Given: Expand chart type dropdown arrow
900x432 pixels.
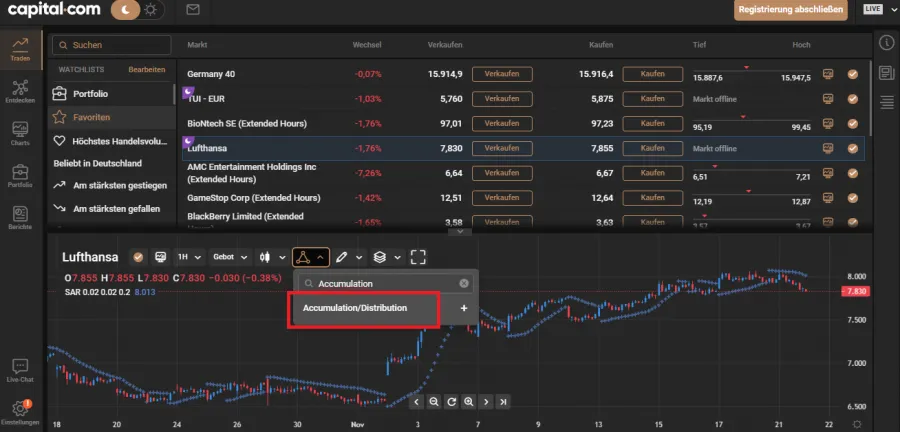Looking at the screenshot, I should (282, 257).
